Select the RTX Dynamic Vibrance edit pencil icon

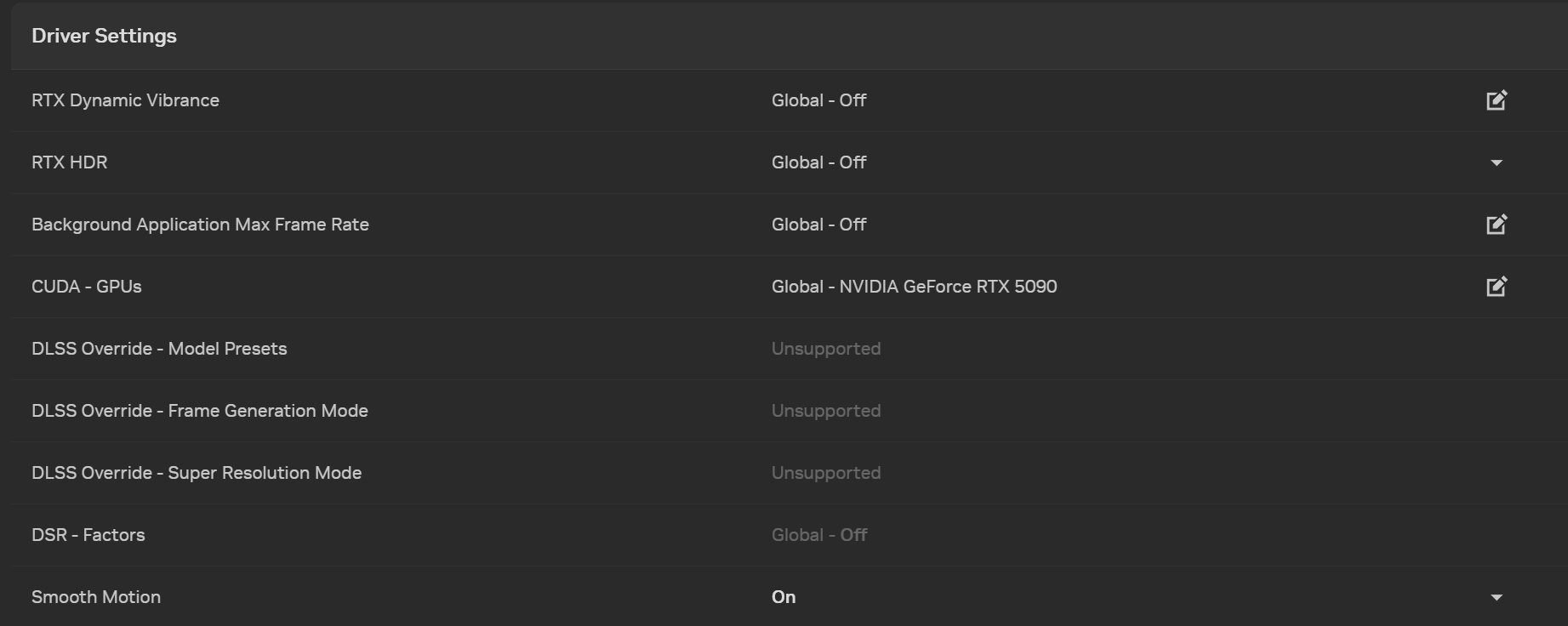click(1497, 100)
